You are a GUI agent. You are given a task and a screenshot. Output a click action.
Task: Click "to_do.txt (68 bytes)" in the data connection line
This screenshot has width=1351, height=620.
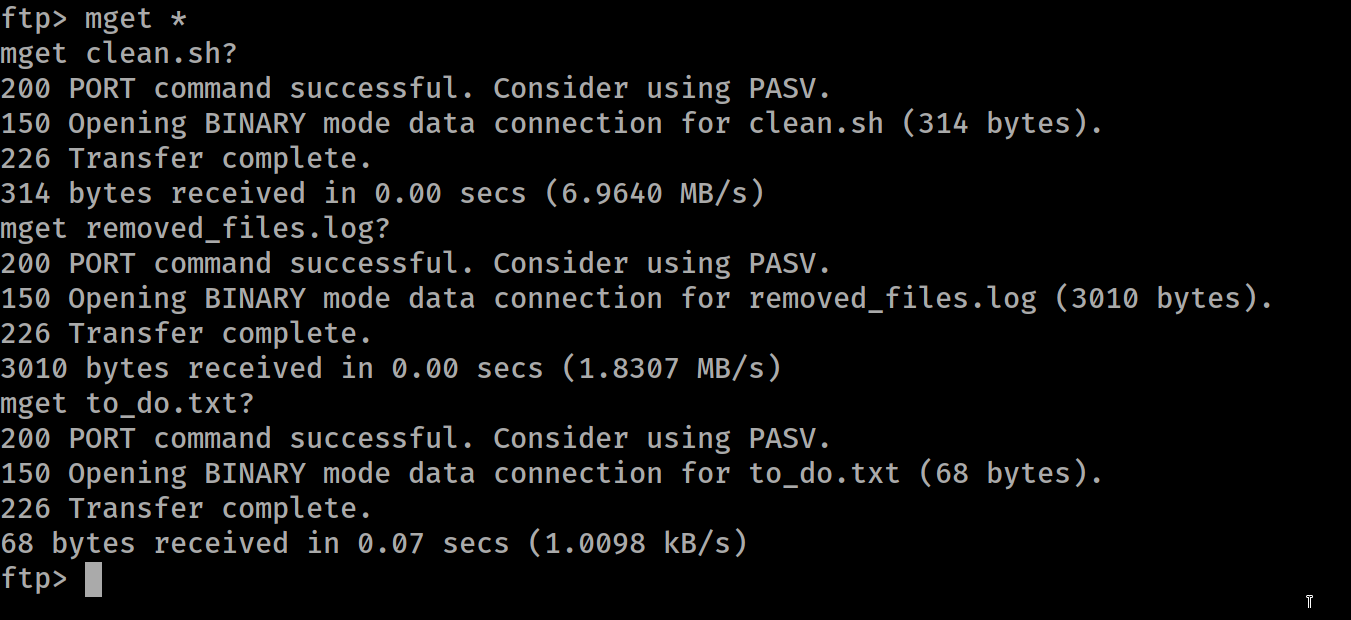[925, 473]
